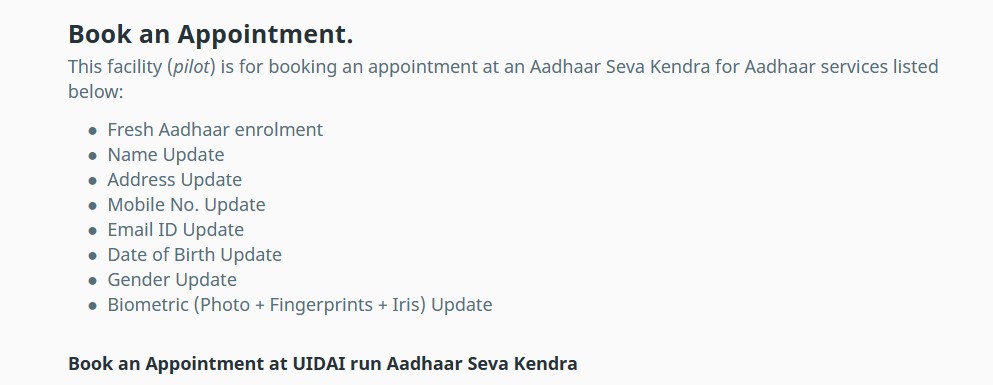Click the bullet dot beside Name Update
Screen dimensions: 993x385
(x=93, y=156)
